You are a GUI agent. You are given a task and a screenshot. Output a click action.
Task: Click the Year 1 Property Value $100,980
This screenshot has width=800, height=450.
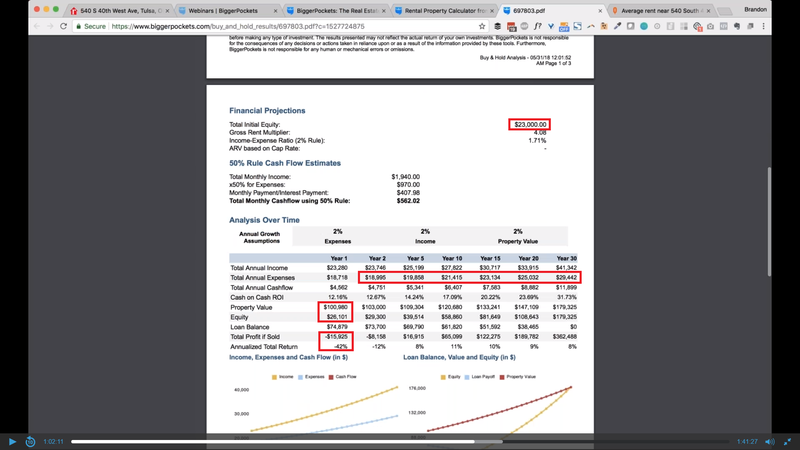click(335, 307)
